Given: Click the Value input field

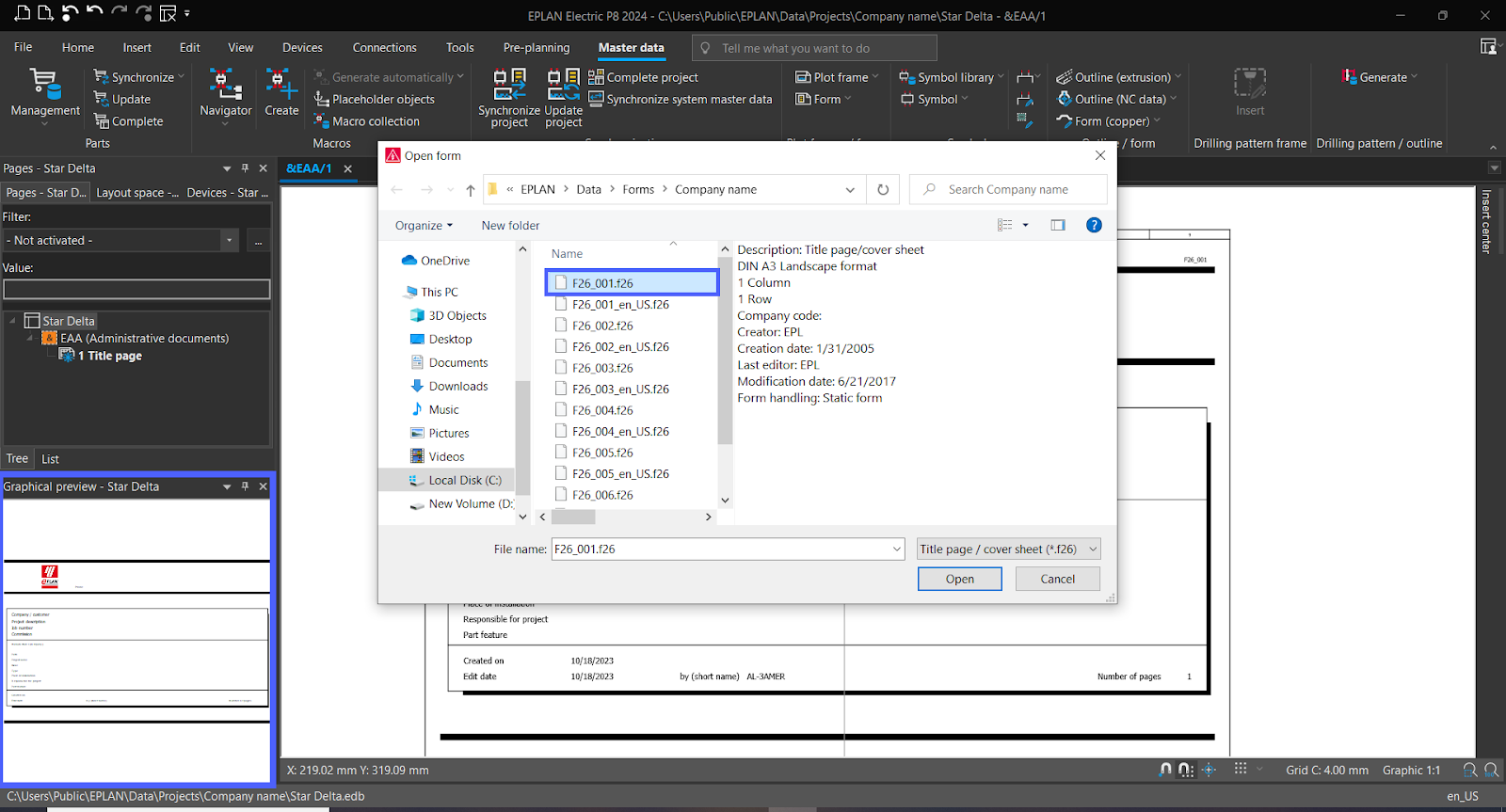Looking at the screenshot, I should pyautogui.click(x=136, y=289).
